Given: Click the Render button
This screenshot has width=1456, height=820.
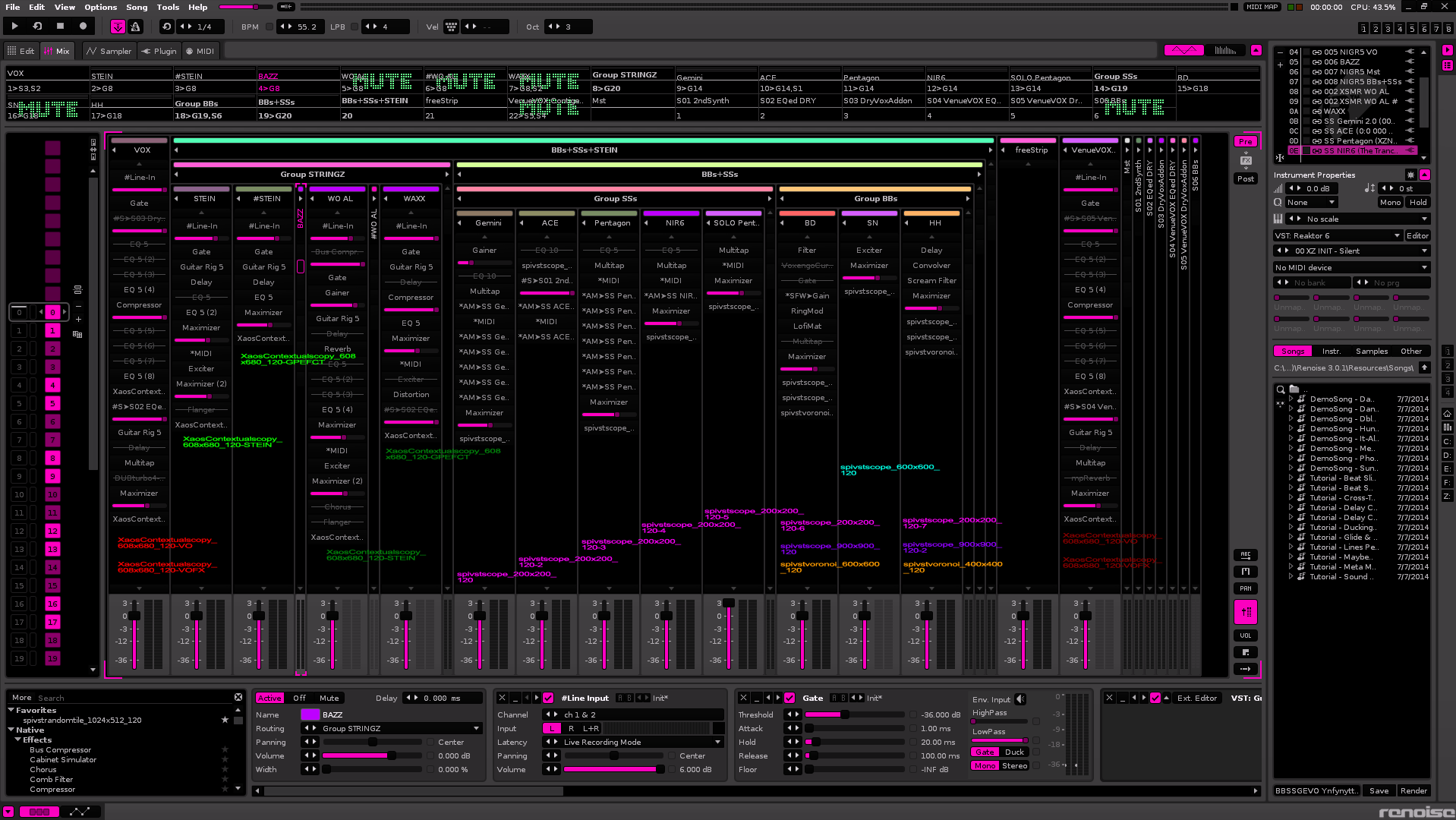Looking at the screenshot, I should click(x=1413, y=790).
